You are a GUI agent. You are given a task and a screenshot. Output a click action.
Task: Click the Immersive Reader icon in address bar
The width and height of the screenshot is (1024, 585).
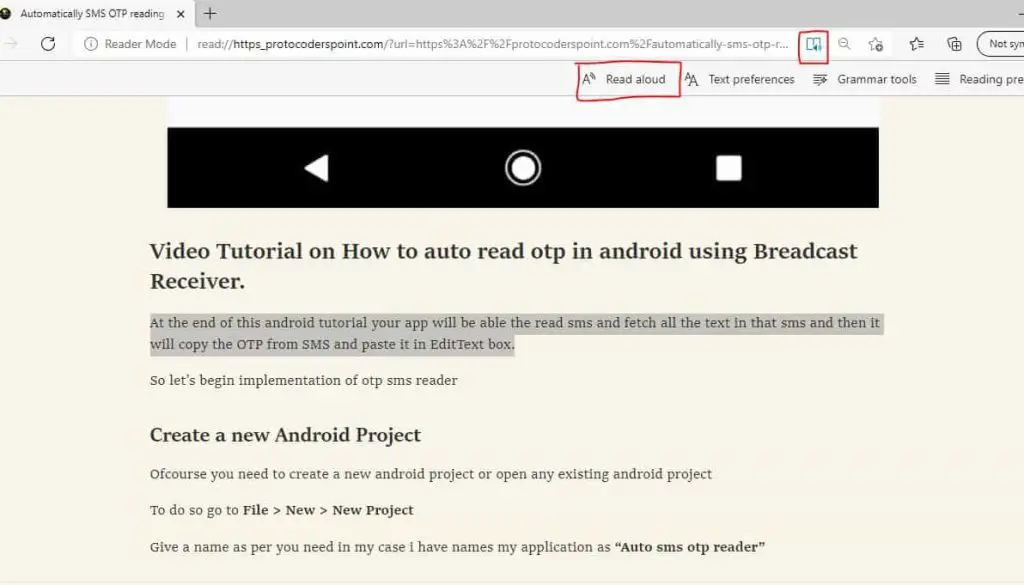[813, 44]
